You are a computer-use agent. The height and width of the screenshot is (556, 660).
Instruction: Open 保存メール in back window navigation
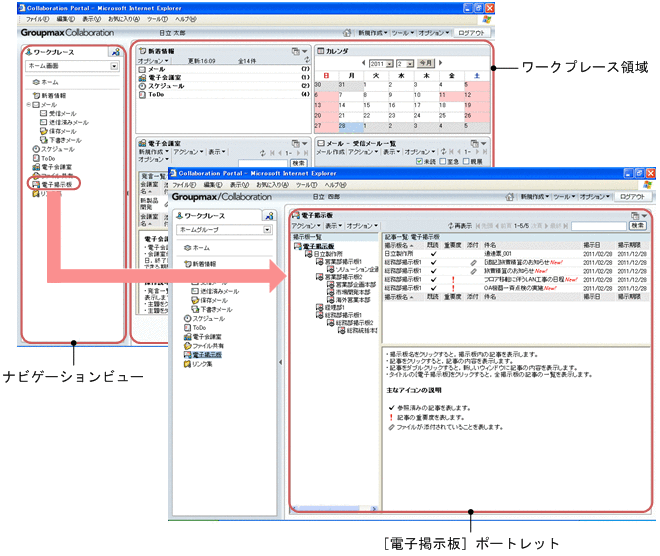click(x=59, y=131)
